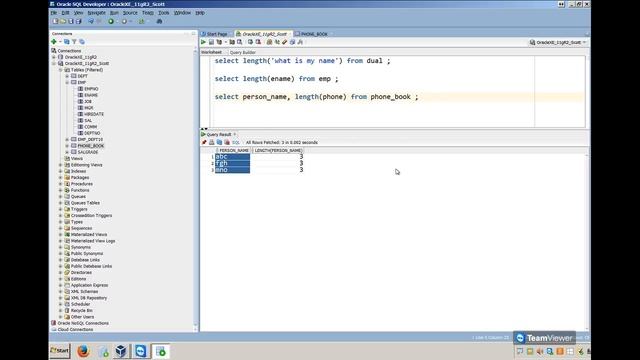The height and width of the screenshot is (360, 640).
Task: Open the View menu
Action: click(78, 13)
